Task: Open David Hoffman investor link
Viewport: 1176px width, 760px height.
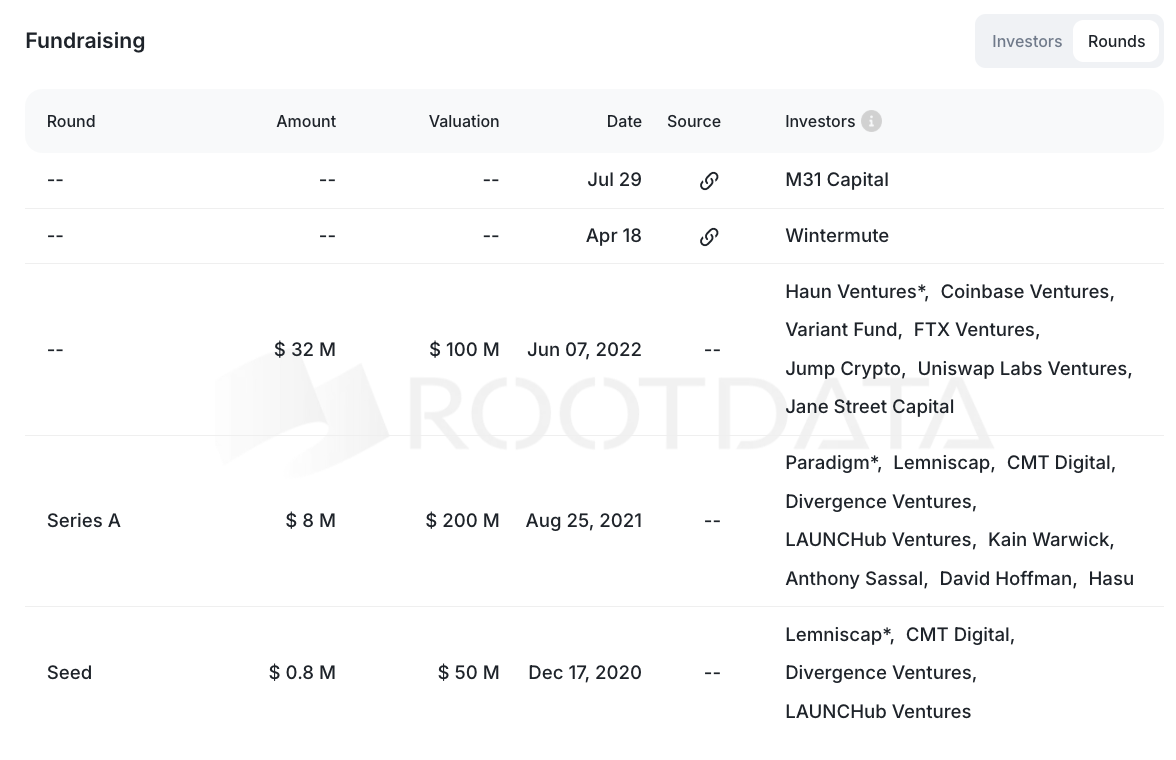Action: point(1006,578)
